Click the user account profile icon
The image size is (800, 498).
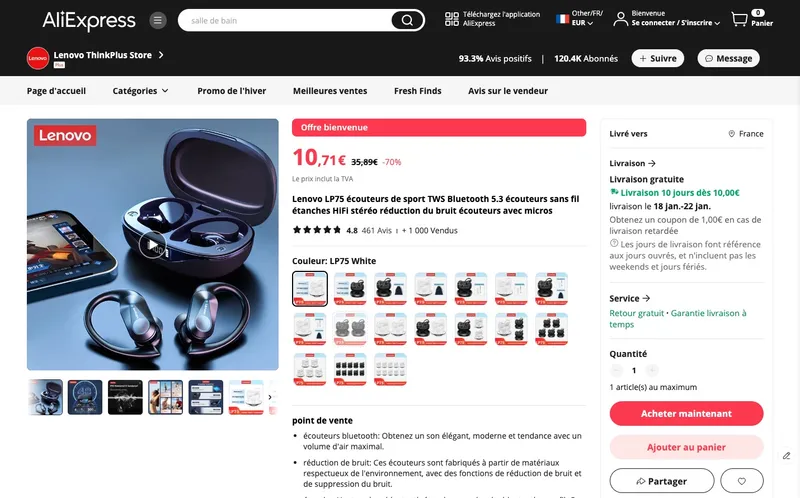pos(620,19)
